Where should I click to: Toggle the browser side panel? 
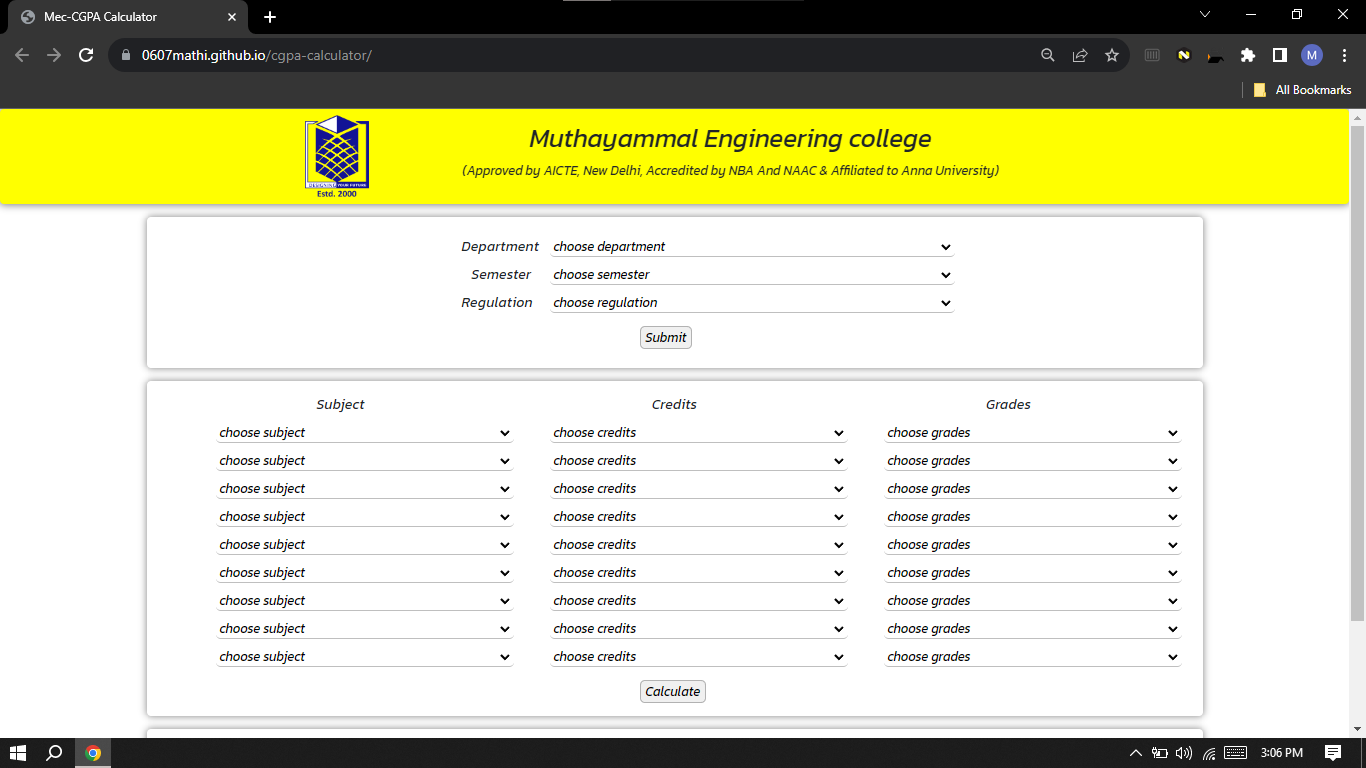tap(1280, 55)
